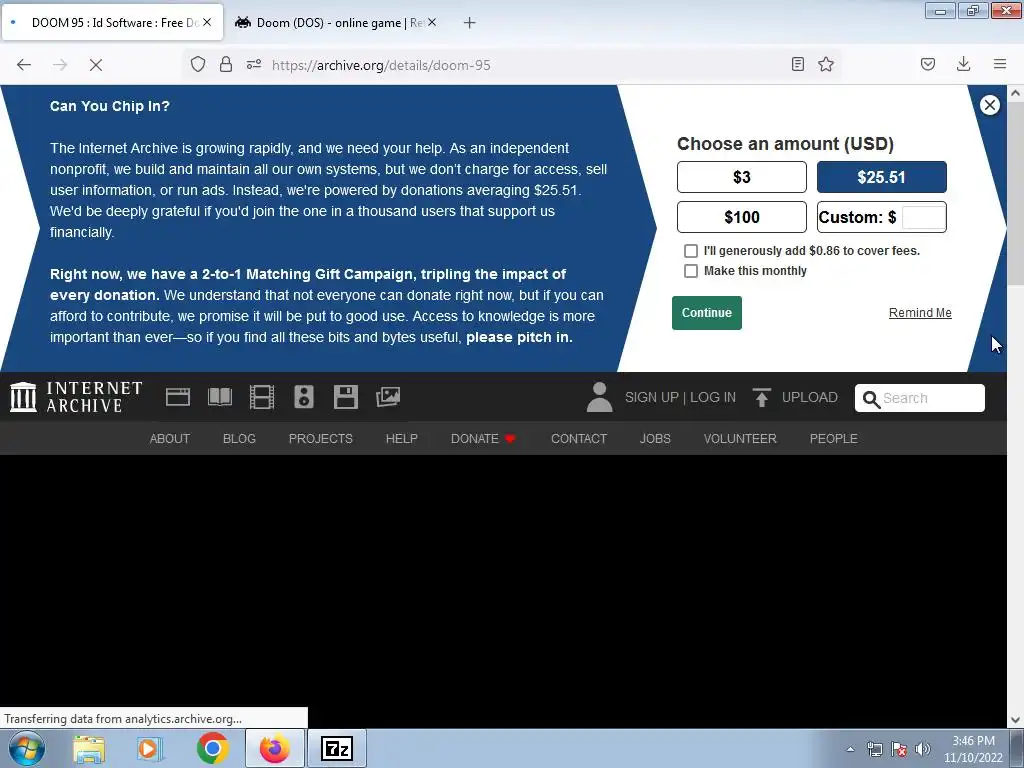View site security padlock info

226,64
